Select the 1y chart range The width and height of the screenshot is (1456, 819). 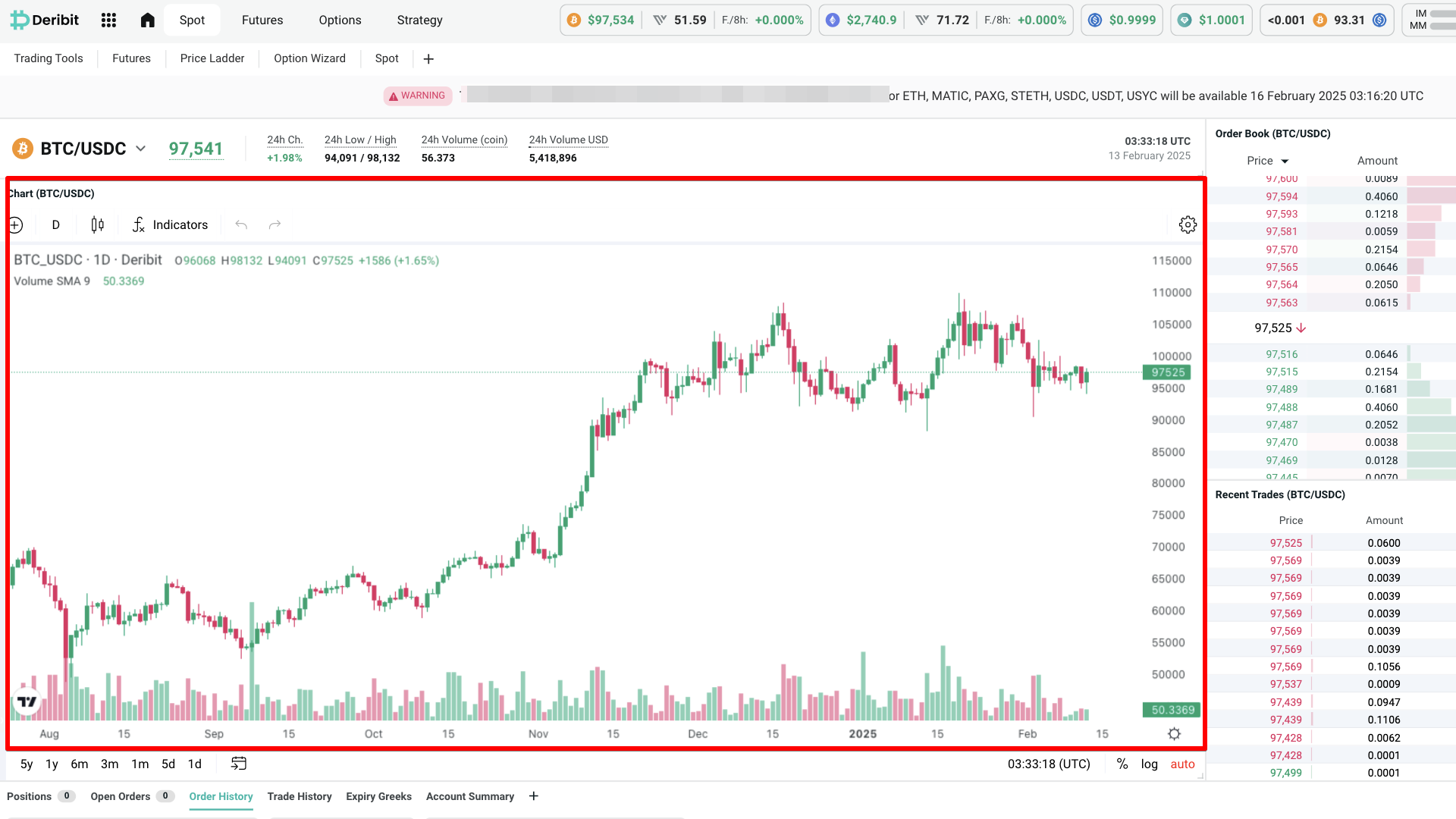(51, 764)
